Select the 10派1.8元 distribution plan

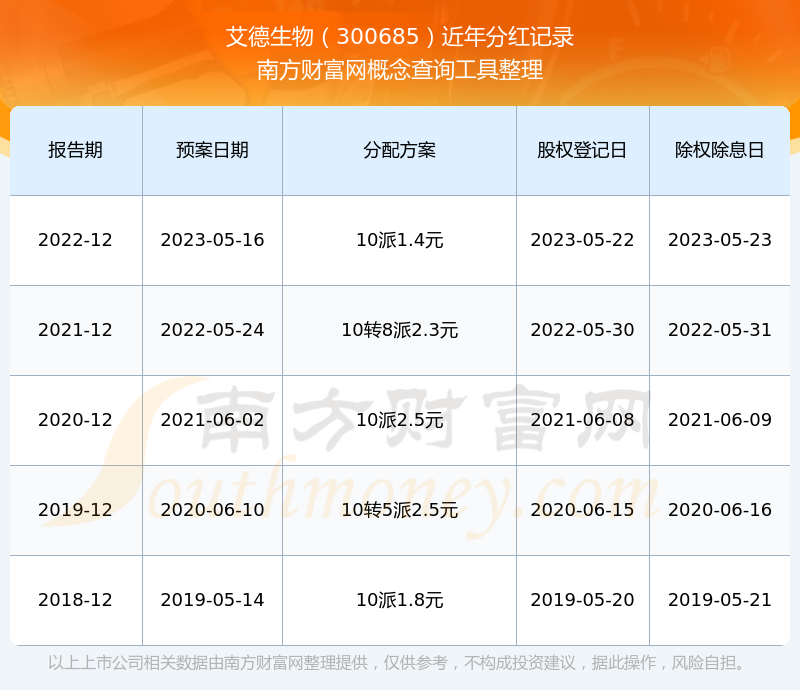[399, 600]
